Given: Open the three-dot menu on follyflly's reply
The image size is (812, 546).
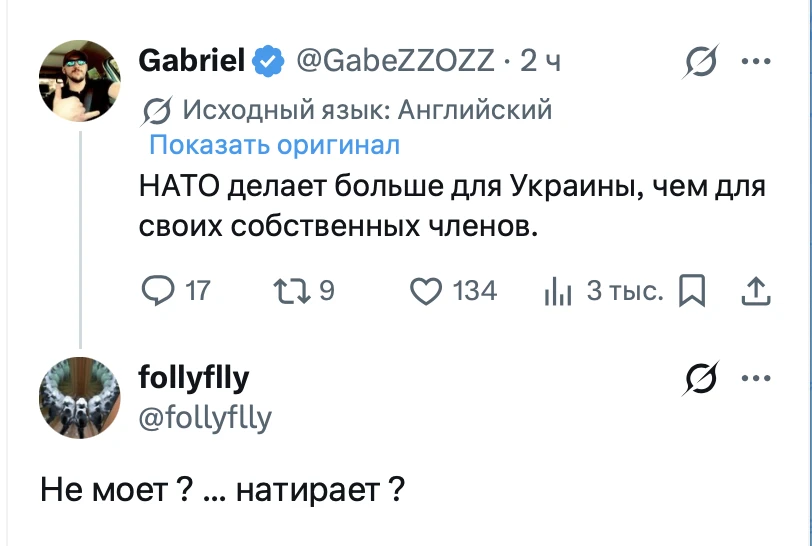Looking at the screenshot, I should 756,378.
